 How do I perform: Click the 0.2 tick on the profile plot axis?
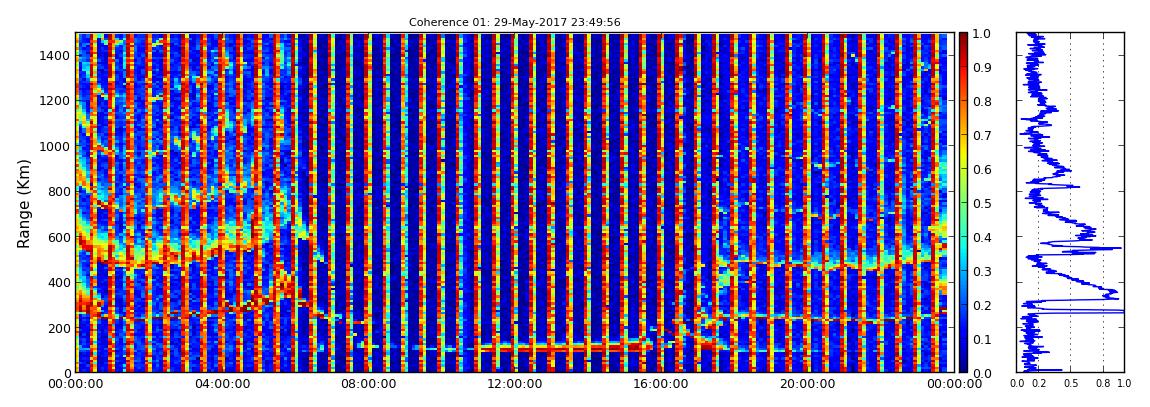tap(1039, 384)
